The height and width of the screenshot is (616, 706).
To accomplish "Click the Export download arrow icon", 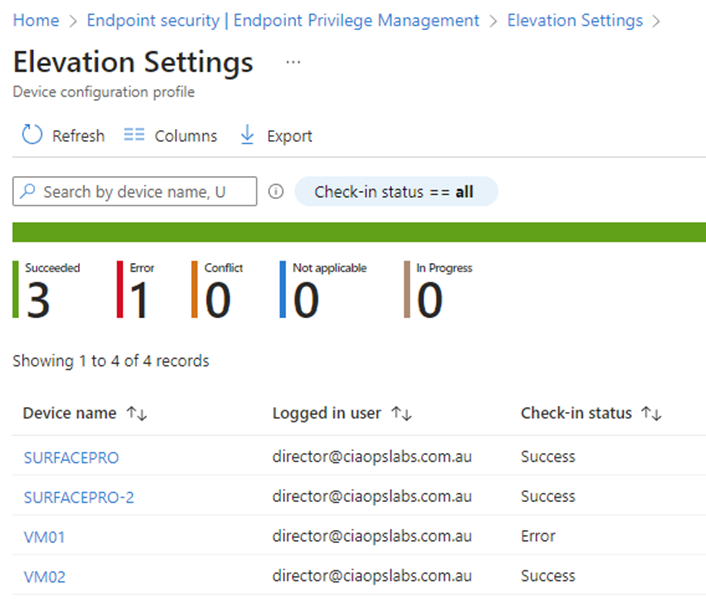I will 248,136.
